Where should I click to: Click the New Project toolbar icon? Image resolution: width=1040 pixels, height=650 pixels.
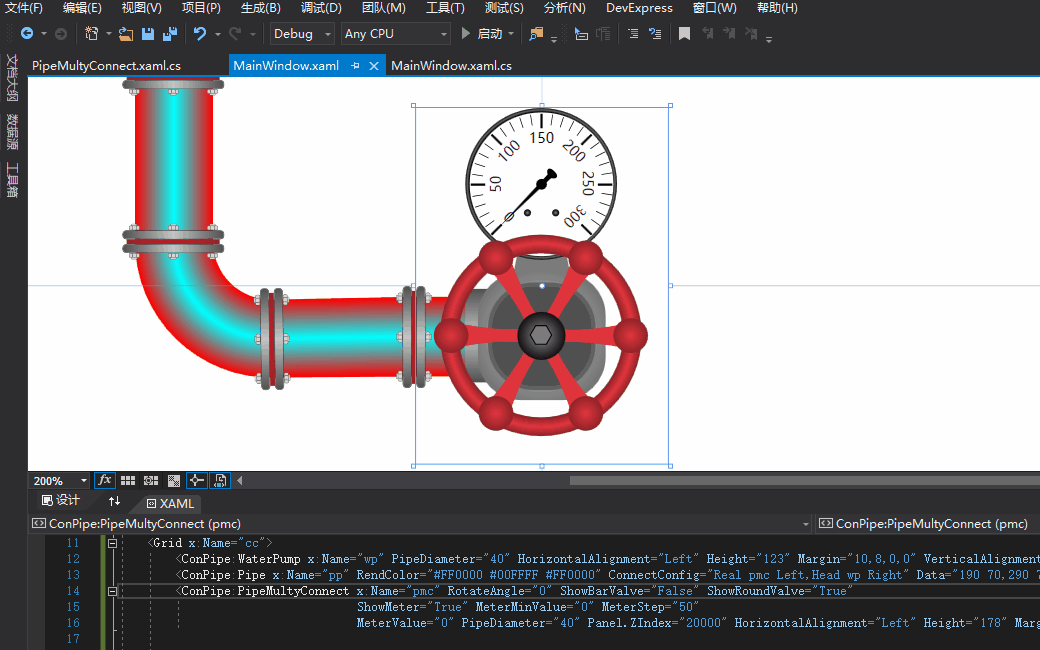coord(92,34)
